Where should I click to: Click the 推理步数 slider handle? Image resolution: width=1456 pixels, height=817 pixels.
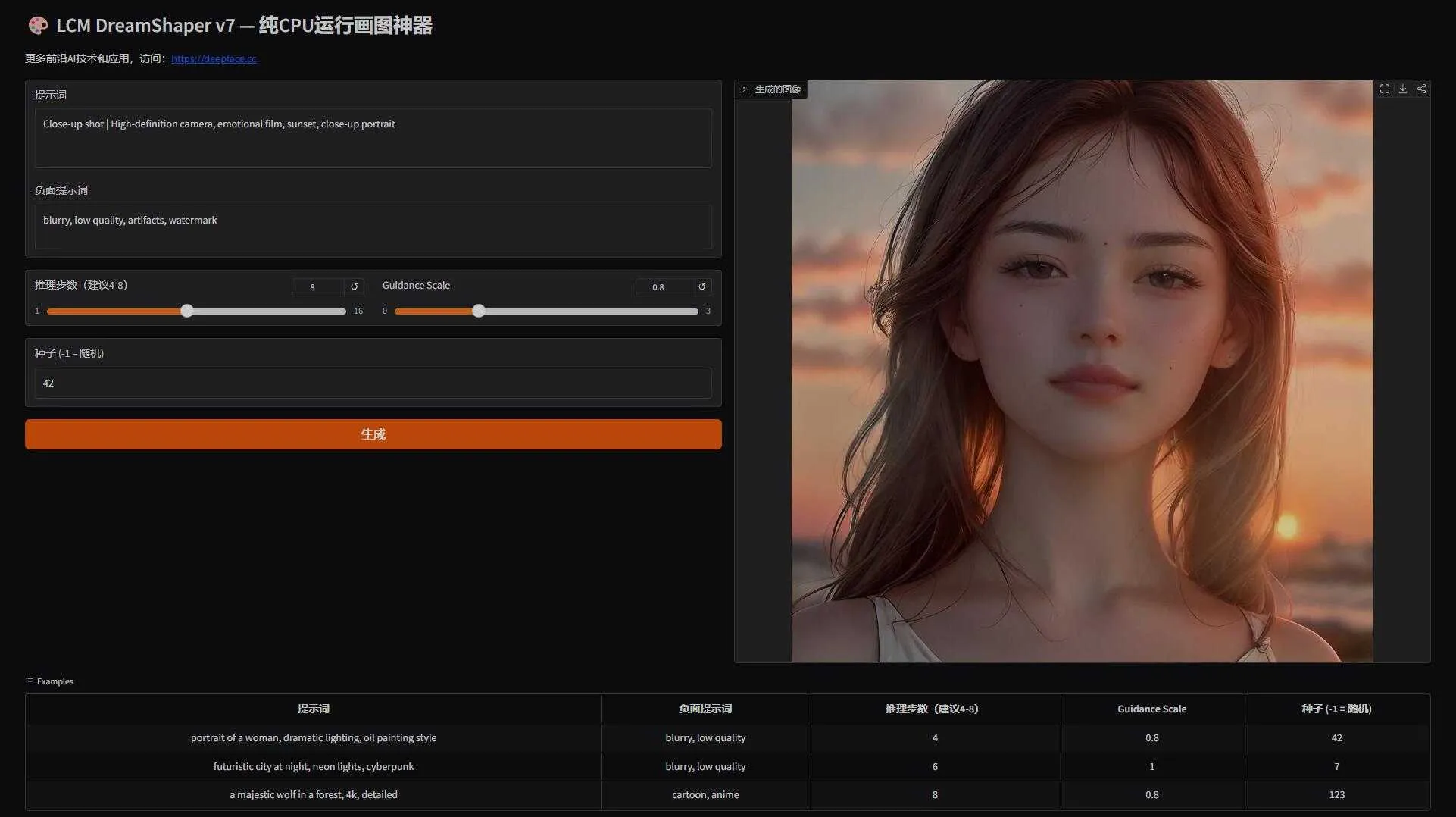coord(187,311)
